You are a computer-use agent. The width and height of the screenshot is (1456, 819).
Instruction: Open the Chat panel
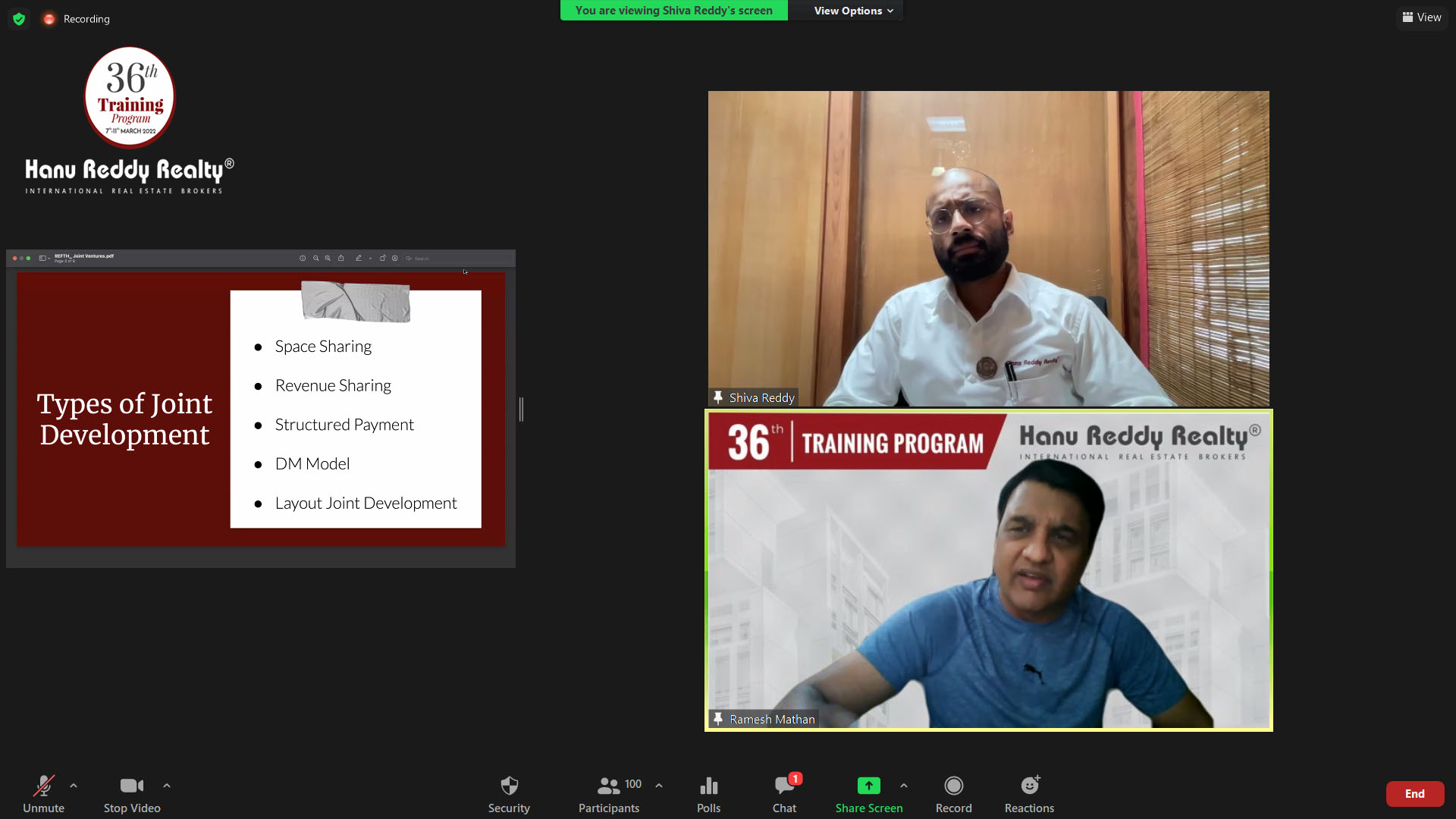(x=785, y=793)
